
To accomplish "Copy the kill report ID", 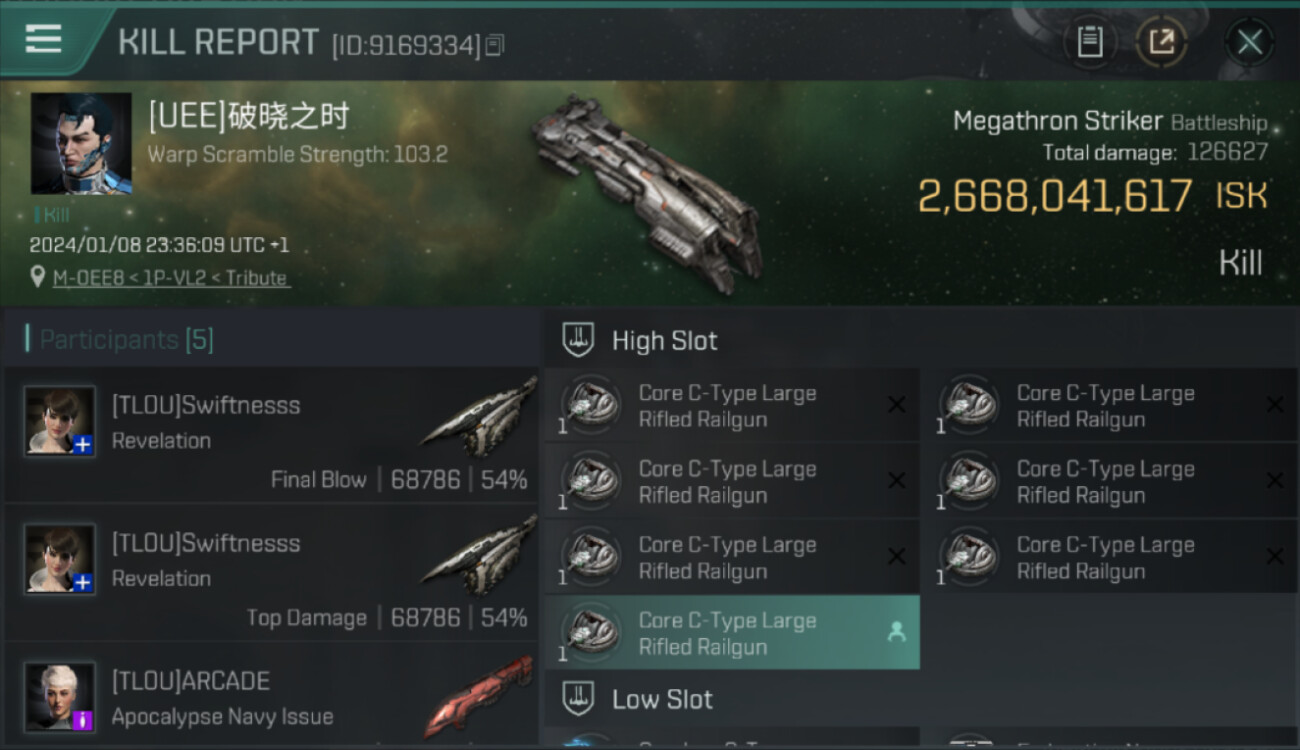I will pyautogui.click(x=495, y=45).
